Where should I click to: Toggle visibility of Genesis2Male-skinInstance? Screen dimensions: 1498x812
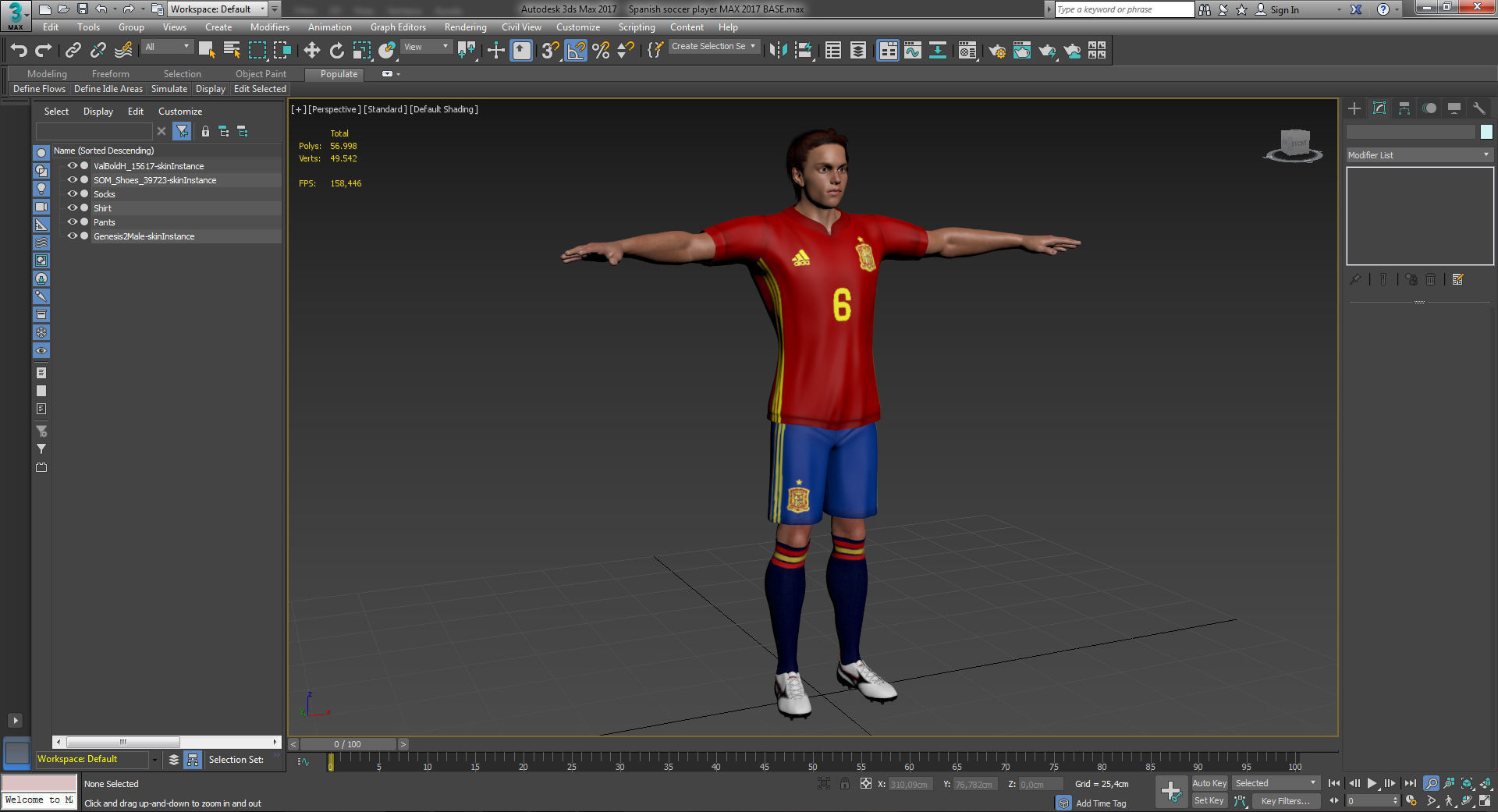[72, 236]
